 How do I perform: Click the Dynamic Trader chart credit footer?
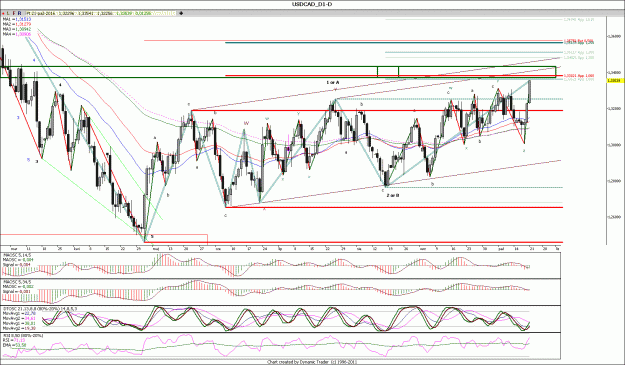[311, 362]
